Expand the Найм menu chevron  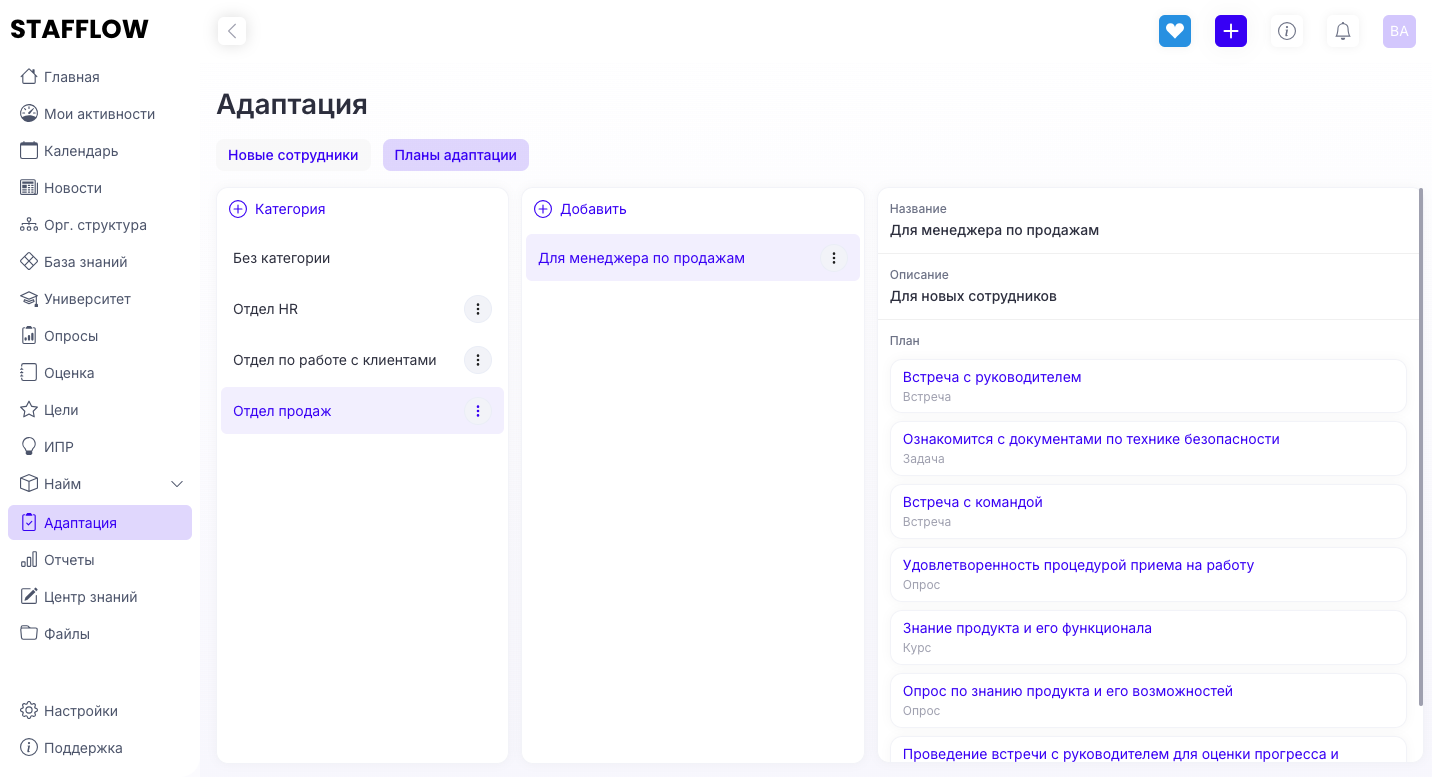coord(177,484)
